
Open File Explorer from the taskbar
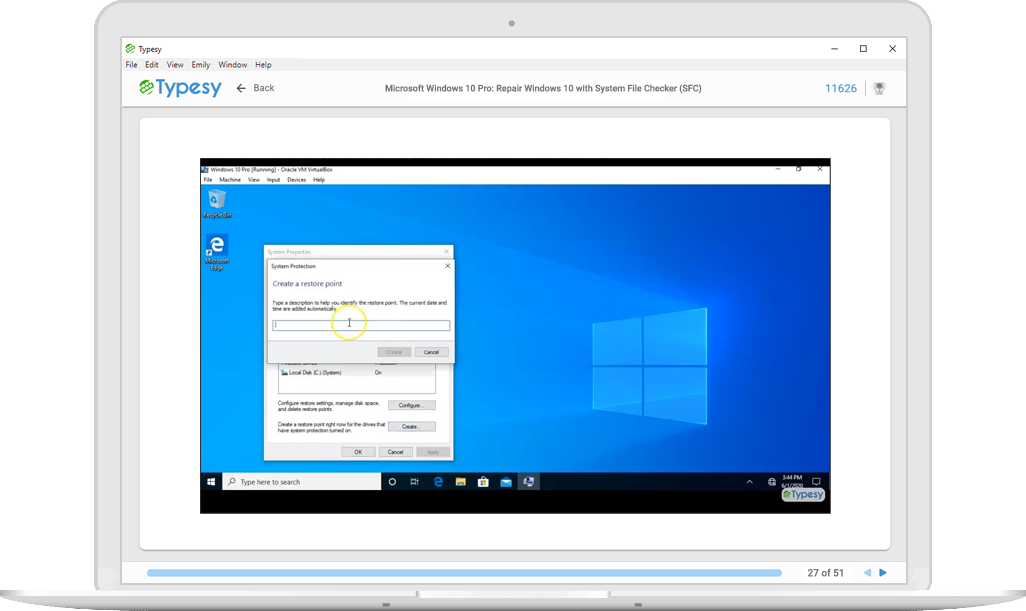[x=461, y=481]
